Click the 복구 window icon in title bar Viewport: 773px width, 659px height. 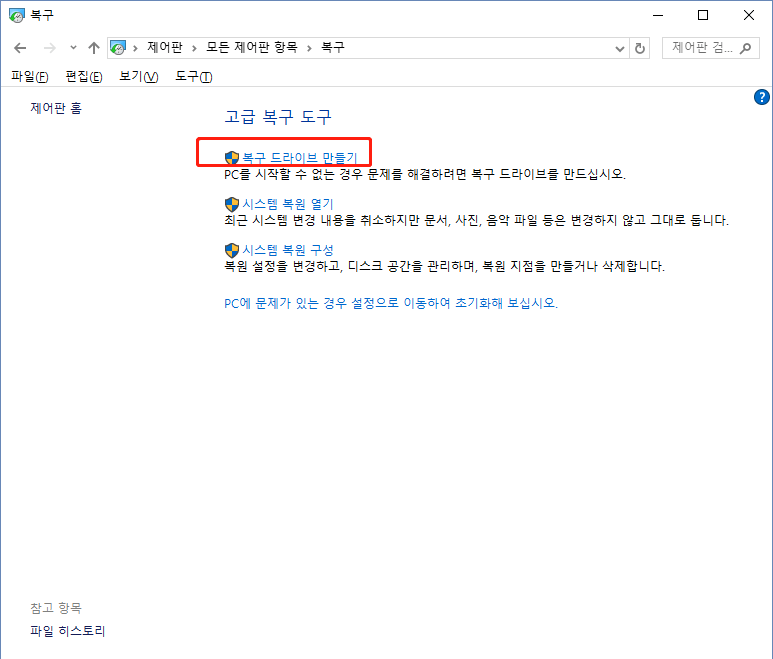coord(15,15)
